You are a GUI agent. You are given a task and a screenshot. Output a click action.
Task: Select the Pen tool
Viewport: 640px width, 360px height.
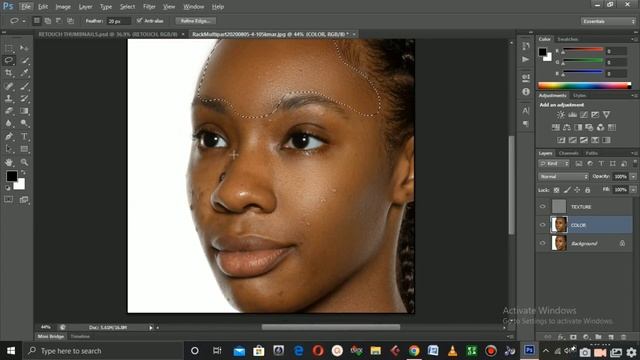click(x=9, y=136)
